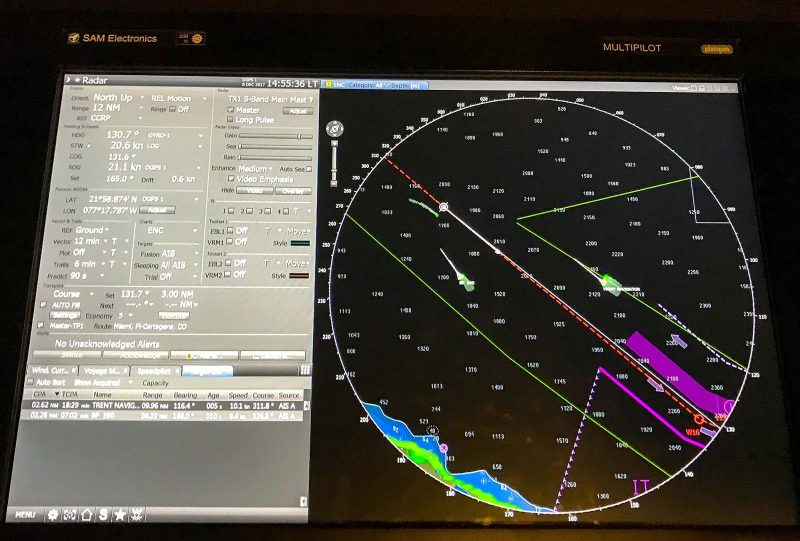Enable EBL1 checkbox
The width and height of the screenshot is (800, 541).
[x=230, y=231]
